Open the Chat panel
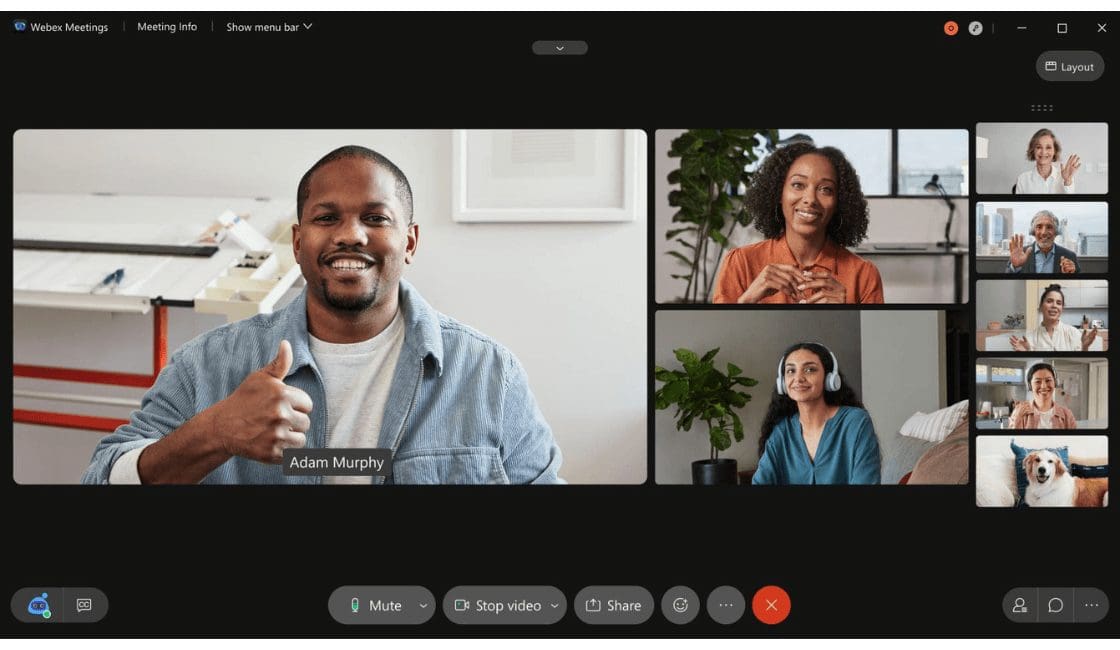The width and height of the screenshot is (1120, 650). pyautogui.click(x=1055, y=605)
